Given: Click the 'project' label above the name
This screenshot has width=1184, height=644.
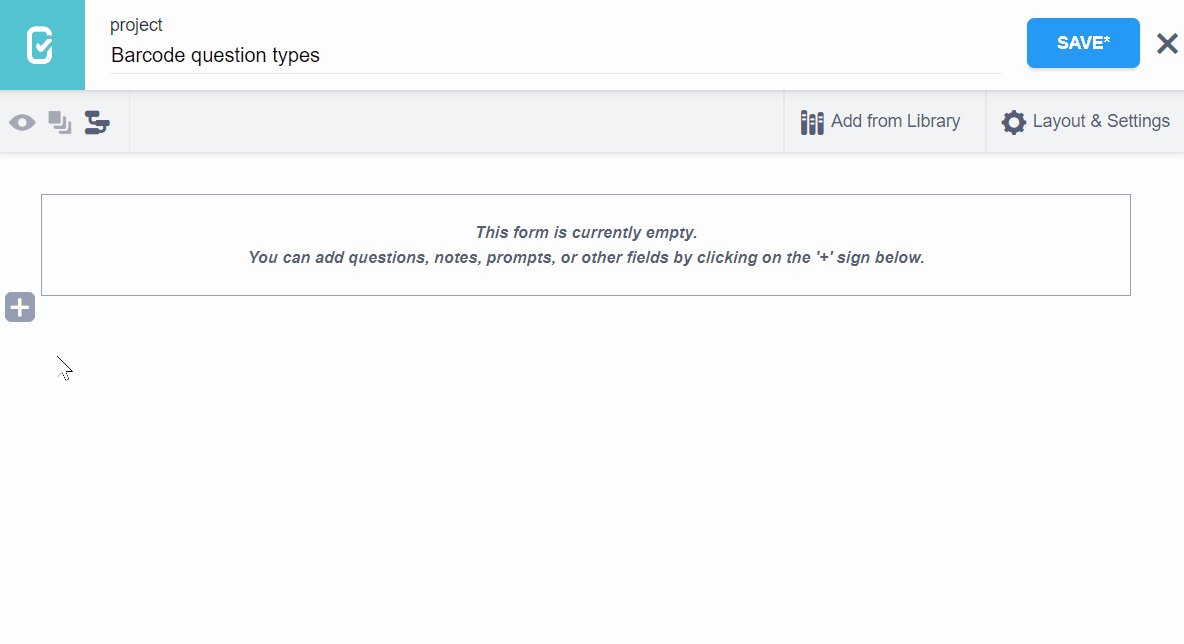Looking at the screenshot, I should (x=136, y=25).
